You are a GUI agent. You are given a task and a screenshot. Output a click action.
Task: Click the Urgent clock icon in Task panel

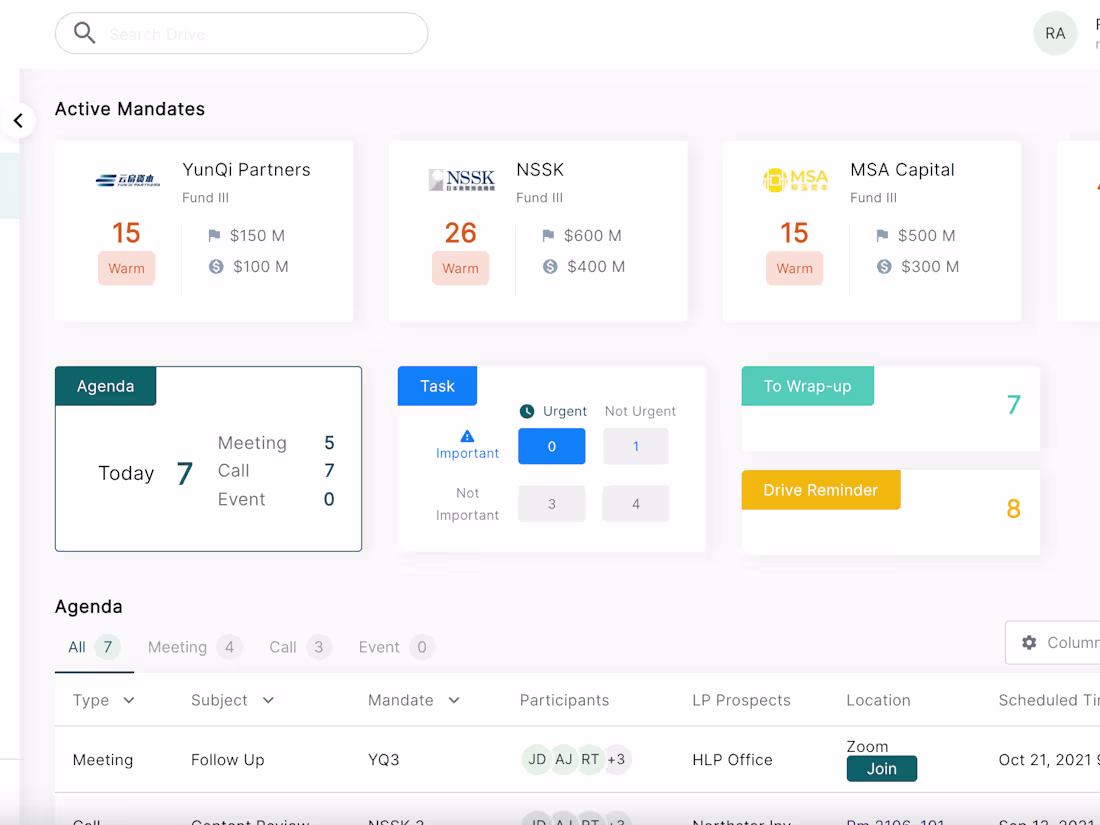click(x=525, y=411)
